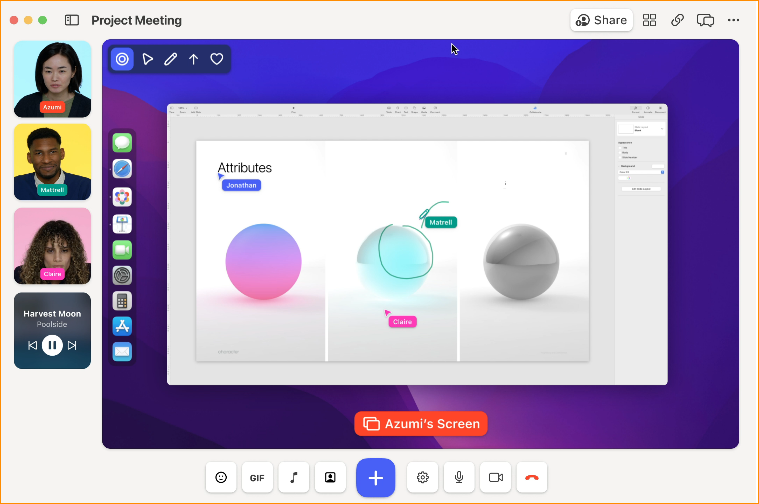Viewport: 759px width, 504px height.
Task: Open the emoji reactions button
Action: (221, 477)
